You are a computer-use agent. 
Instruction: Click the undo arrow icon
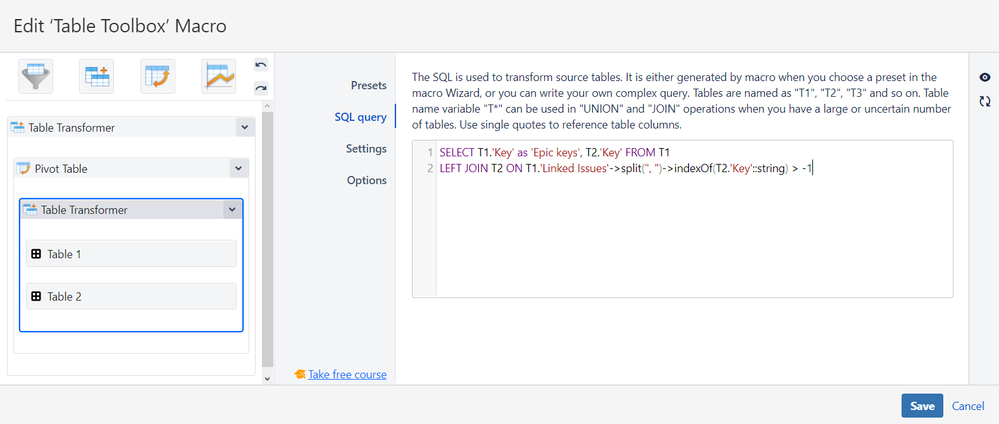coord(261,66)
